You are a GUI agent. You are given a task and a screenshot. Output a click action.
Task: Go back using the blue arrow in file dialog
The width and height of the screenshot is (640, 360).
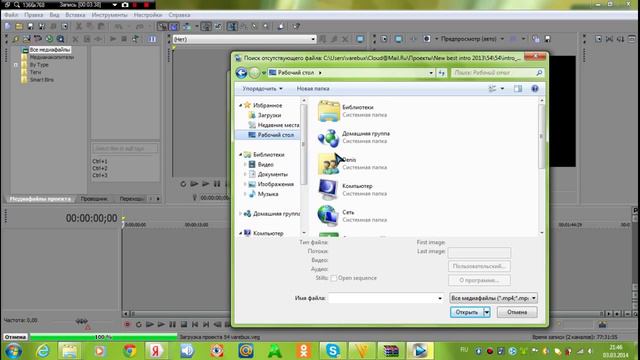(x=241, y=73)
